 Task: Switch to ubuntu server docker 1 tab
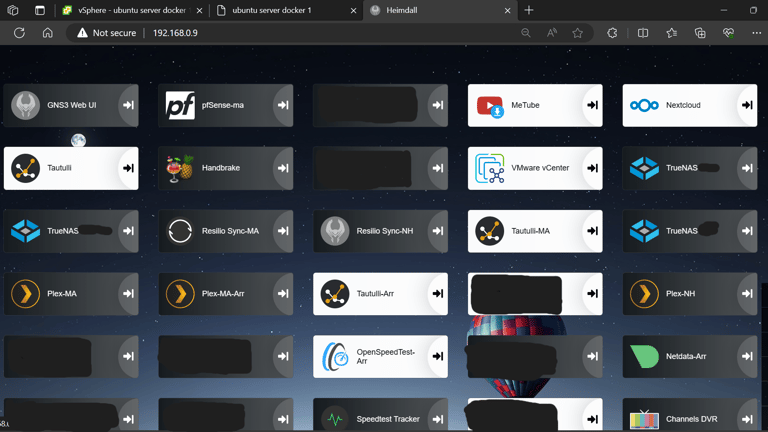(287, 10)
